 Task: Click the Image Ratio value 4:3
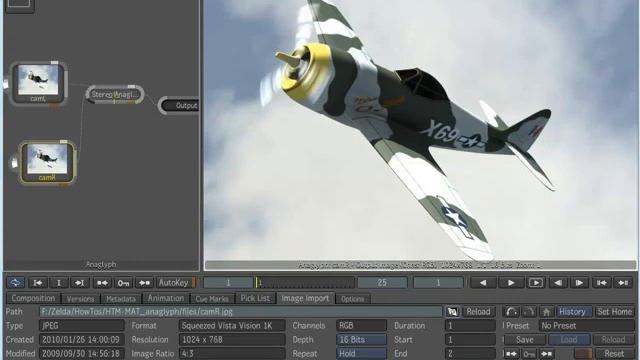coord(232,353)
